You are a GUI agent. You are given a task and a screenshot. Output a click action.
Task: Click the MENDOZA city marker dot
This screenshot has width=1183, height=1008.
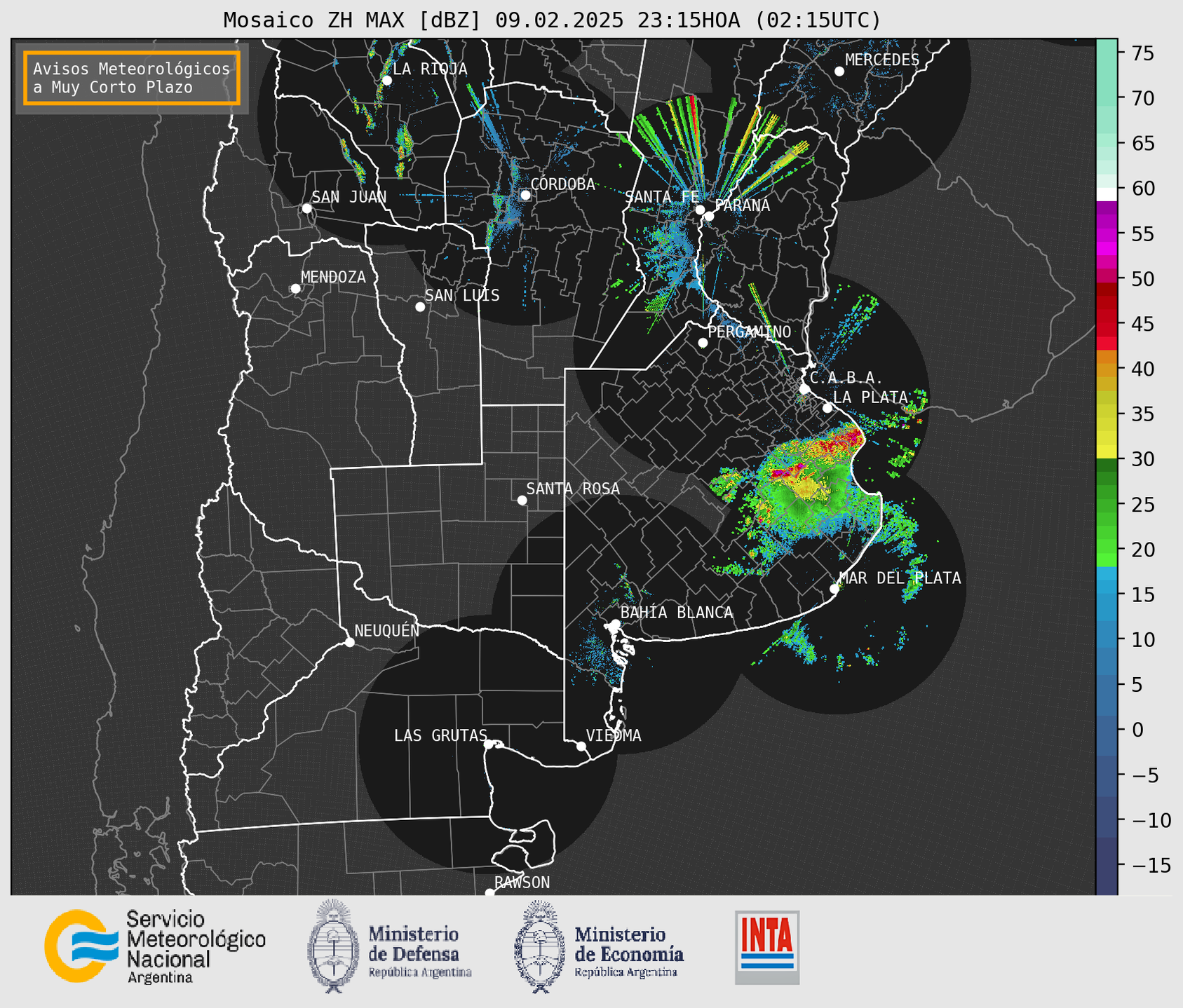[295, 289]
